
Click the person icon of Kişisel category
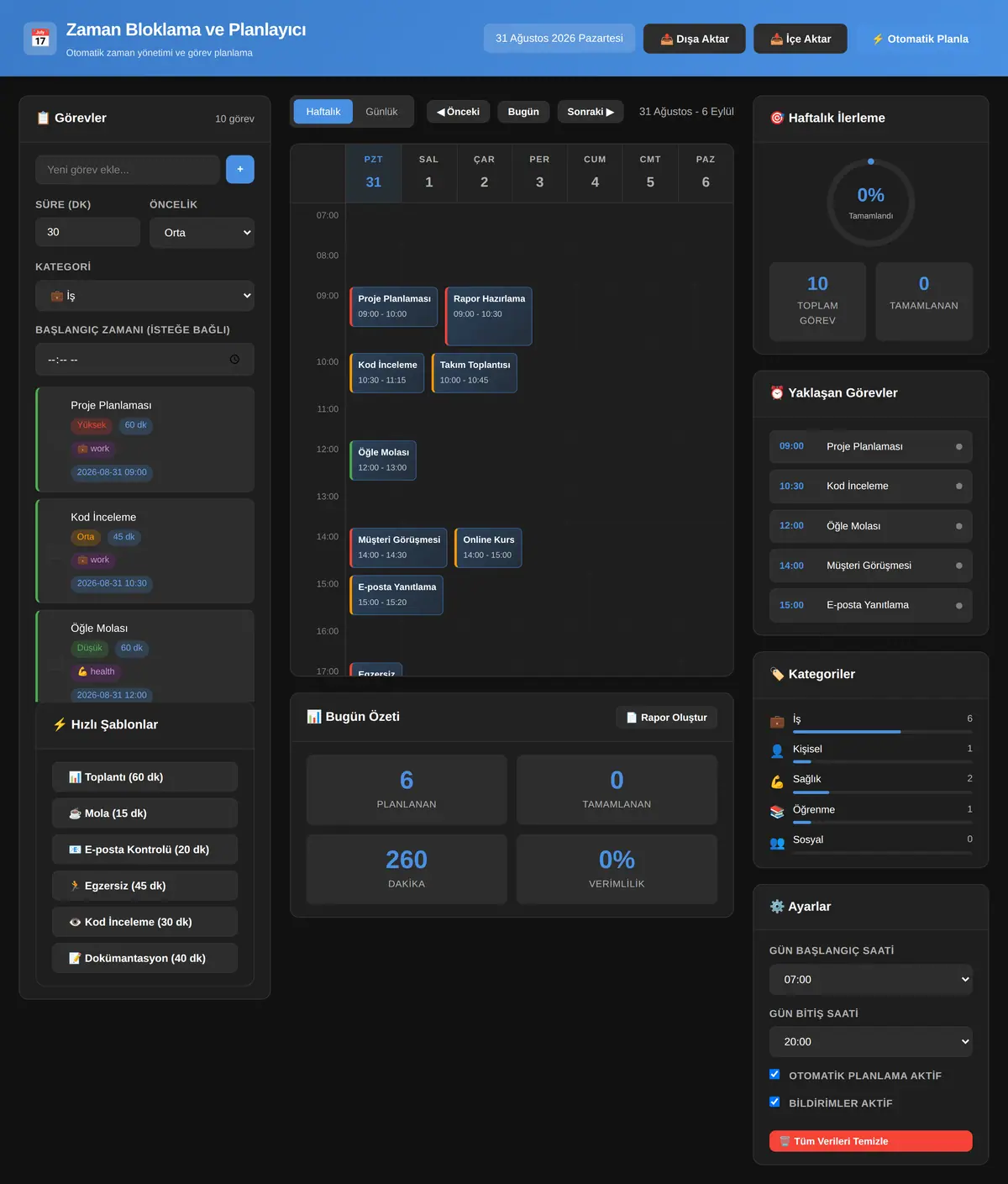coord(777,750)
